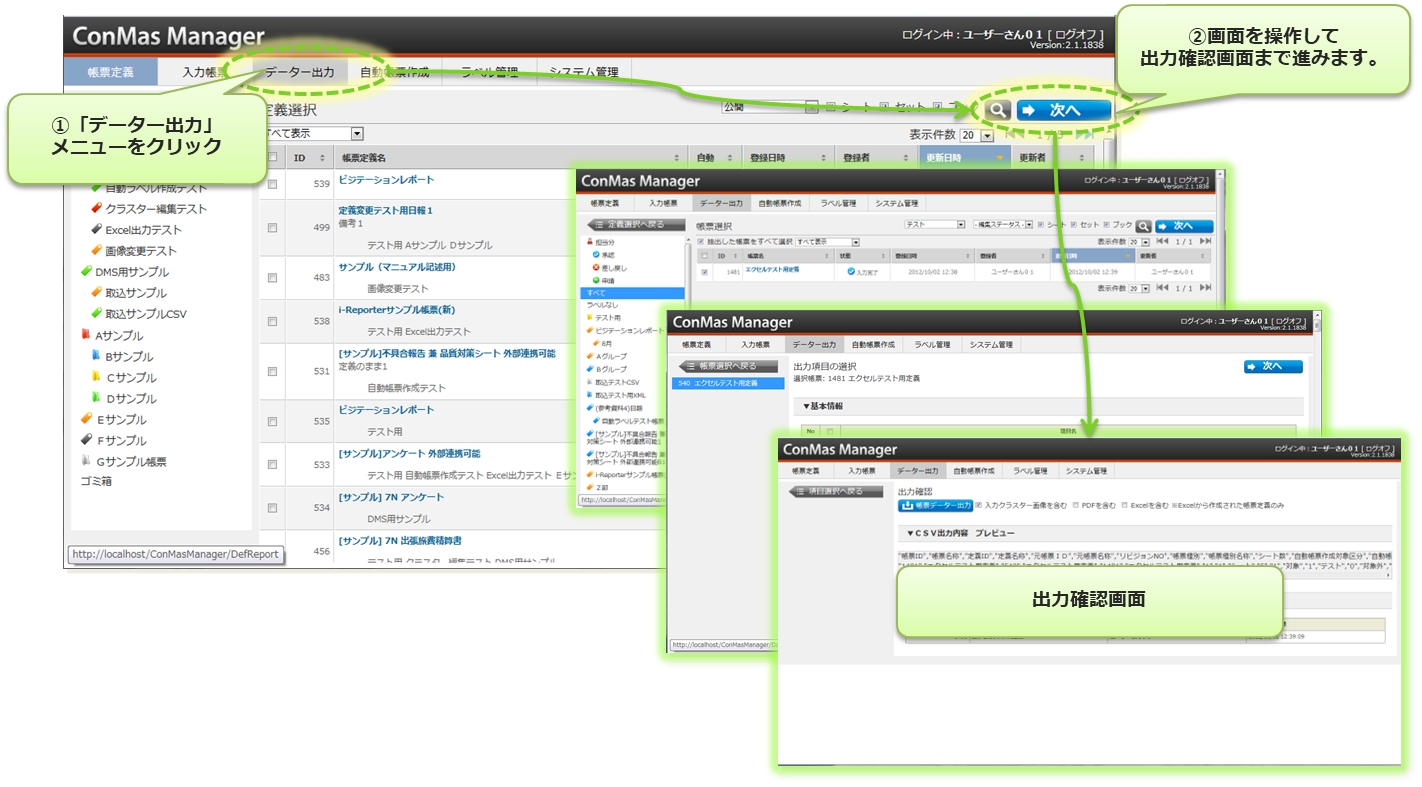Image resolution: width=1422 pixels, height=787 pixels.
Task: Tick the checkbox for row ID 539
Action: pos(272,184)
